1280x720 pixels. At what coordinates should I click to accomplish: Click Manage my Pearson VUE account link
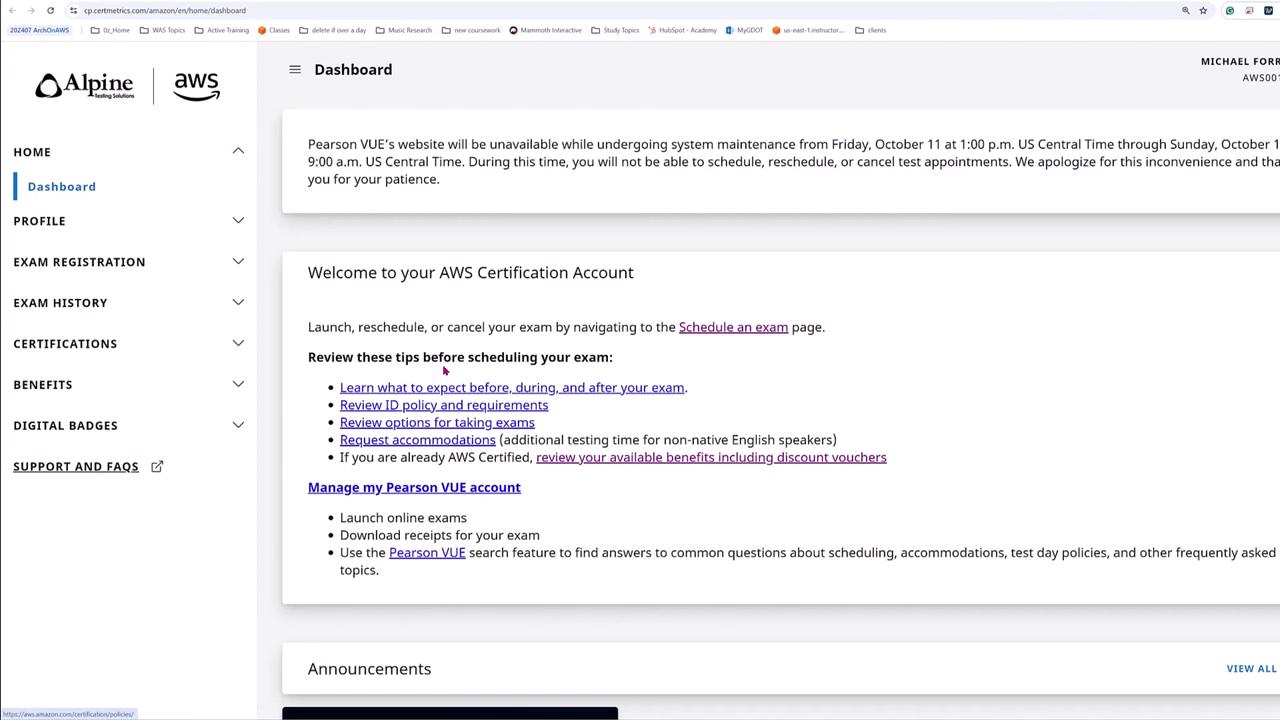tap(414, 488)
